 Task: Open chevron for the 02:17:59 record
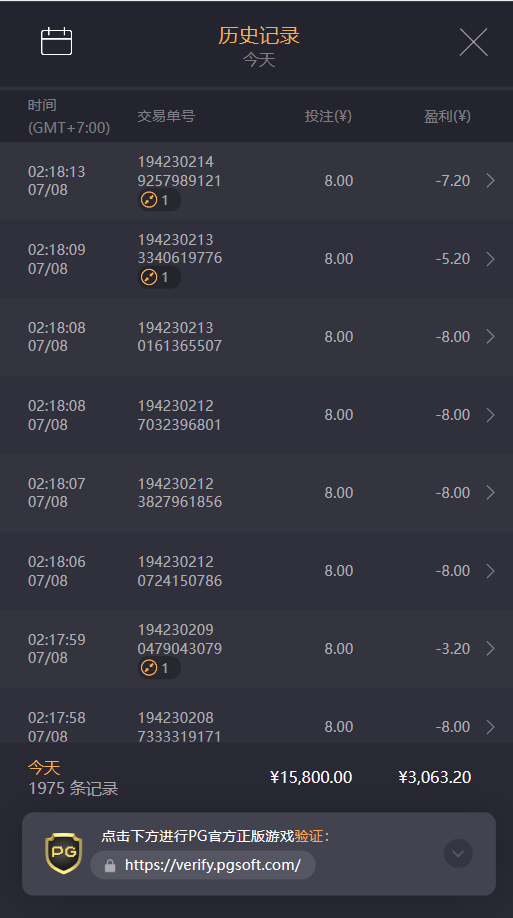pos(491,649)
